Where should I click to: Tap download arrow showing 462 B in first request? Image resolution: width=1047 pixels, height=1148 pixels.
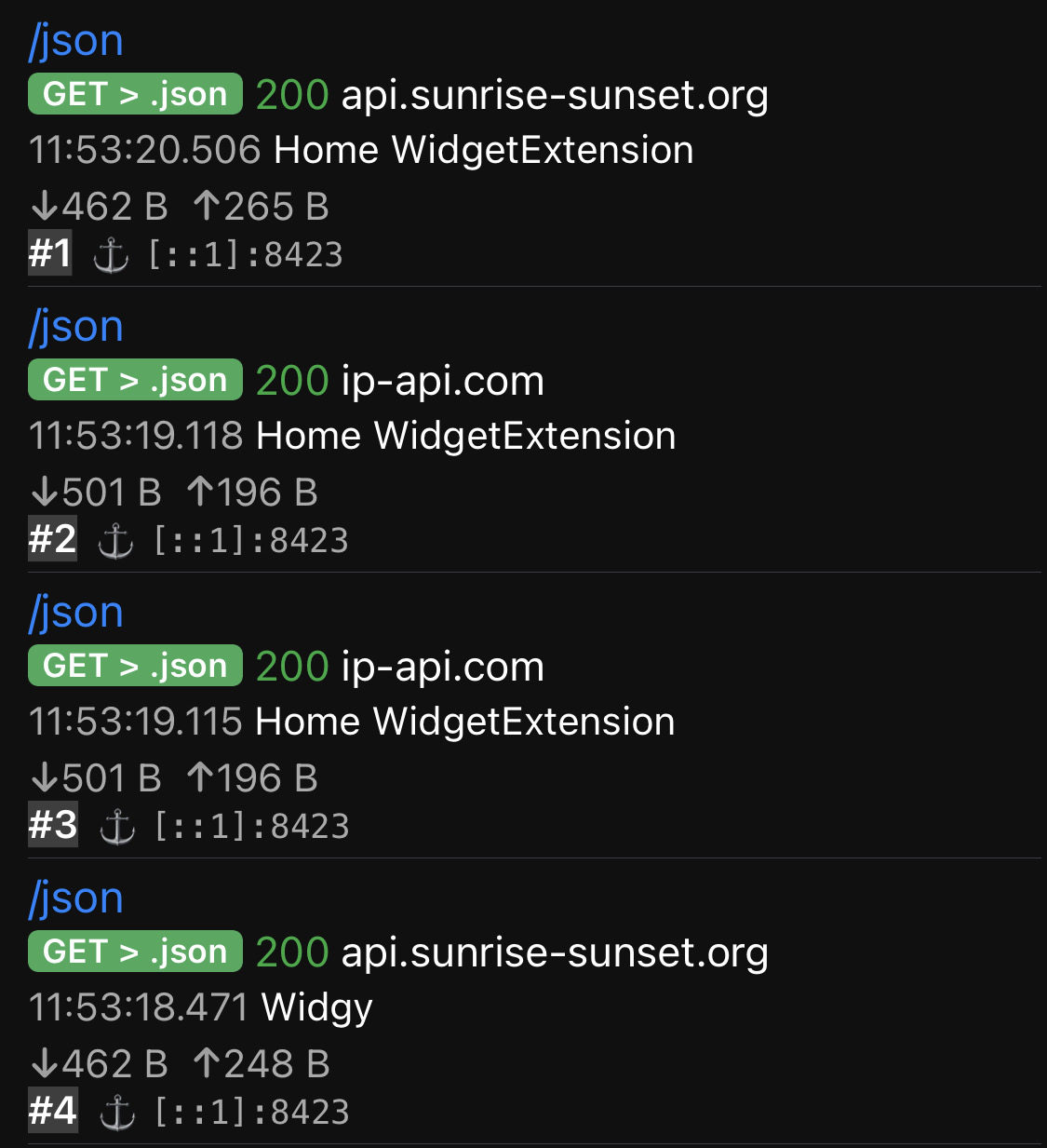click(44, 207)
